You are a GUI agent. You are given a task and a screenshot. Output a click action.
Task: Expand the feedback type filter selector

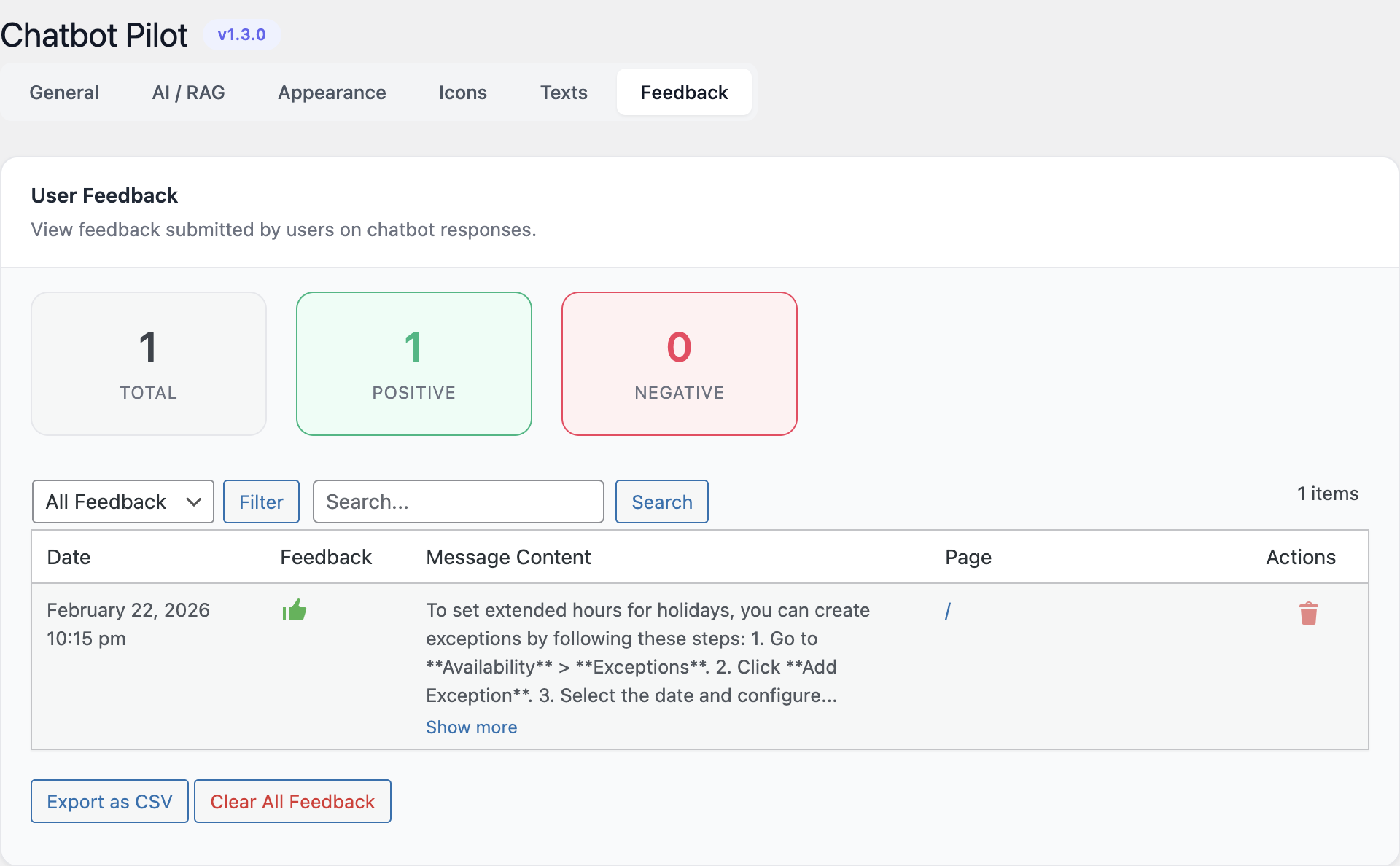122,502
